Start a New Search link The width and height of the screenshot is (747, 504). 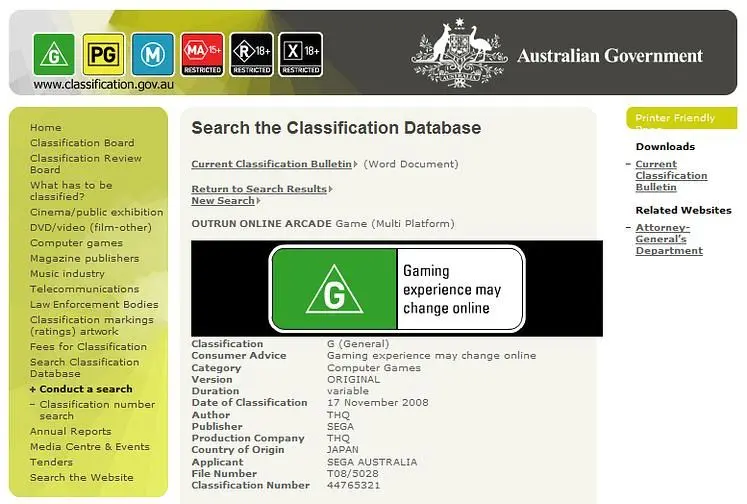coord(225,201)
